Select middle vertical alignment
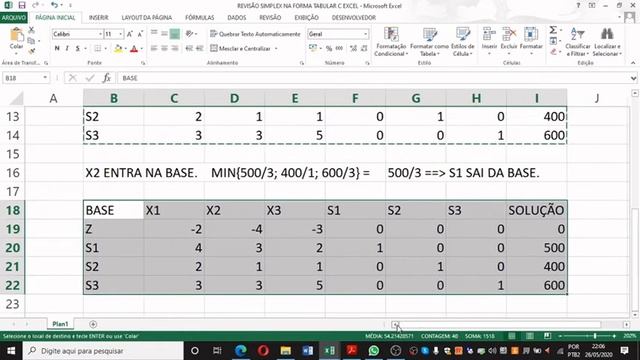The height and width of the screenshot is (360, 640). pos(164,33)
